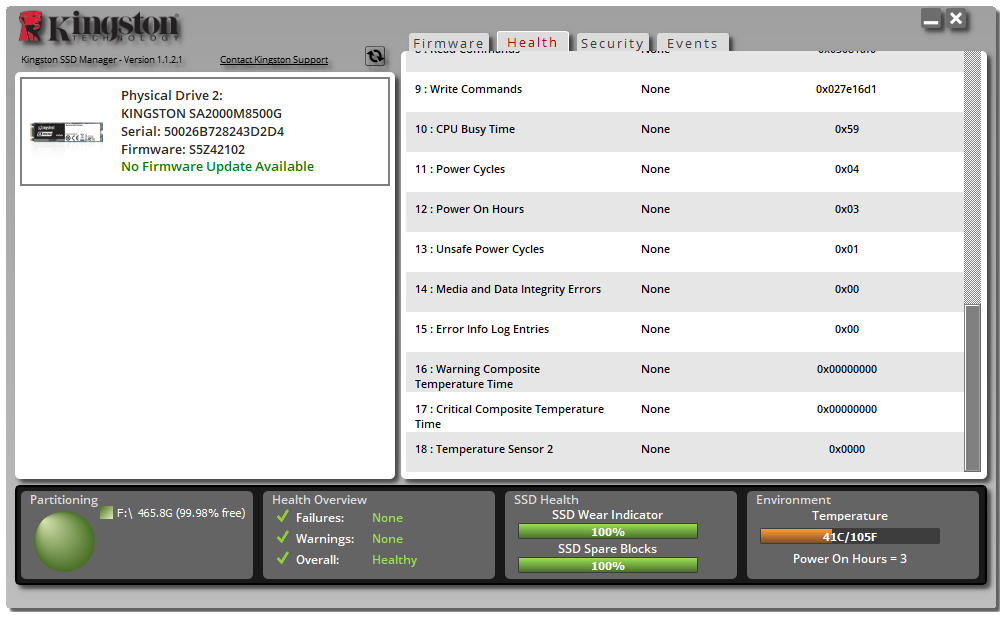
Task: Click the refresh drives icon
Action: [375, 56]
